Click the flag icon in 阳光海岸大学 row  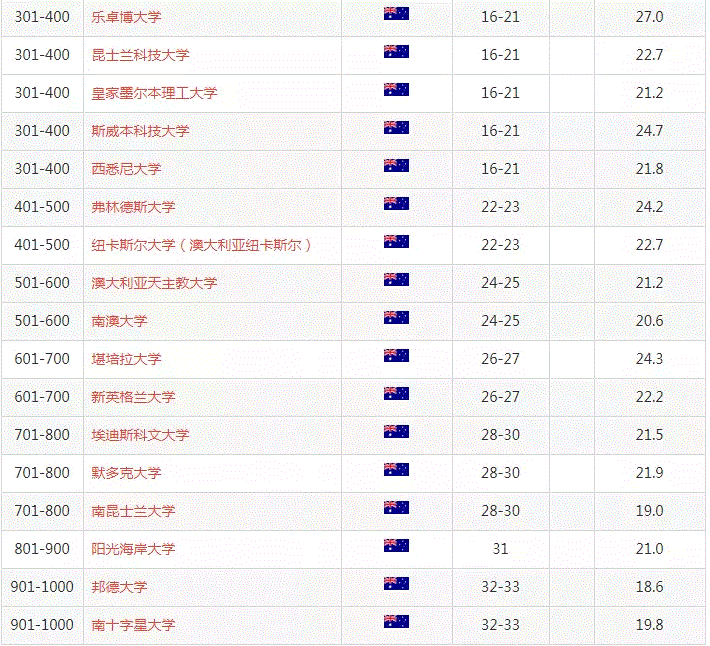click(x=396, y=546)
